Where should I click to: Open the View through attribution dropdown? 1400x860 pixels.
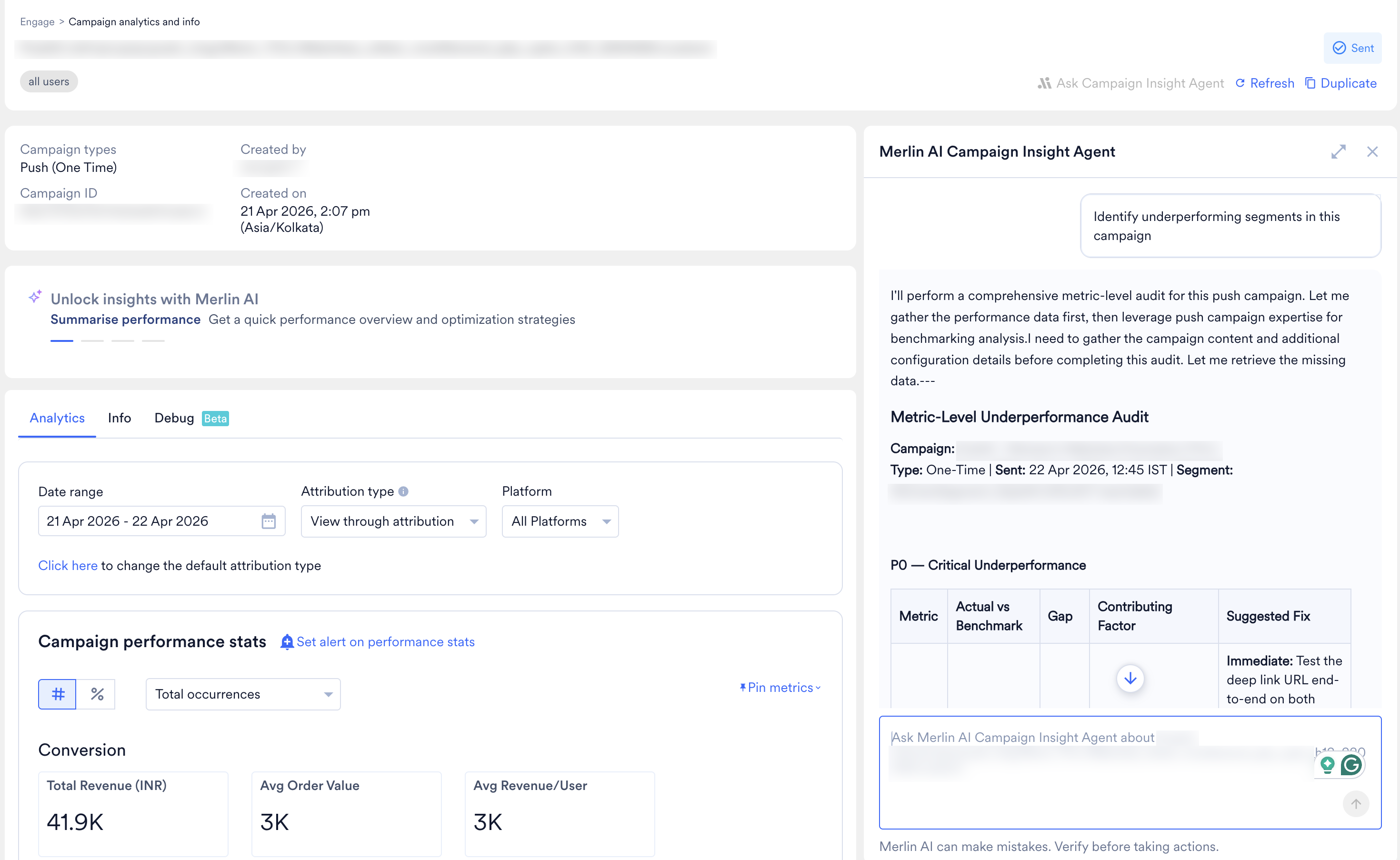click(393, 521)
